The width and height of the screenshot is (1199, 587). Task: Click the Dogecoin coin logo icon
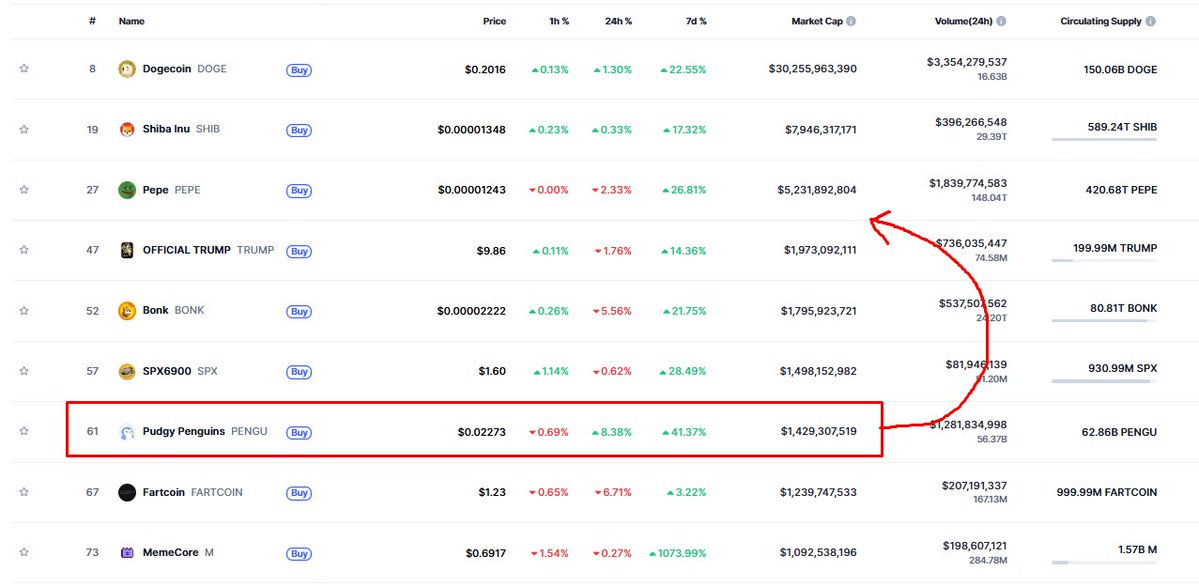tap(127, 69)
